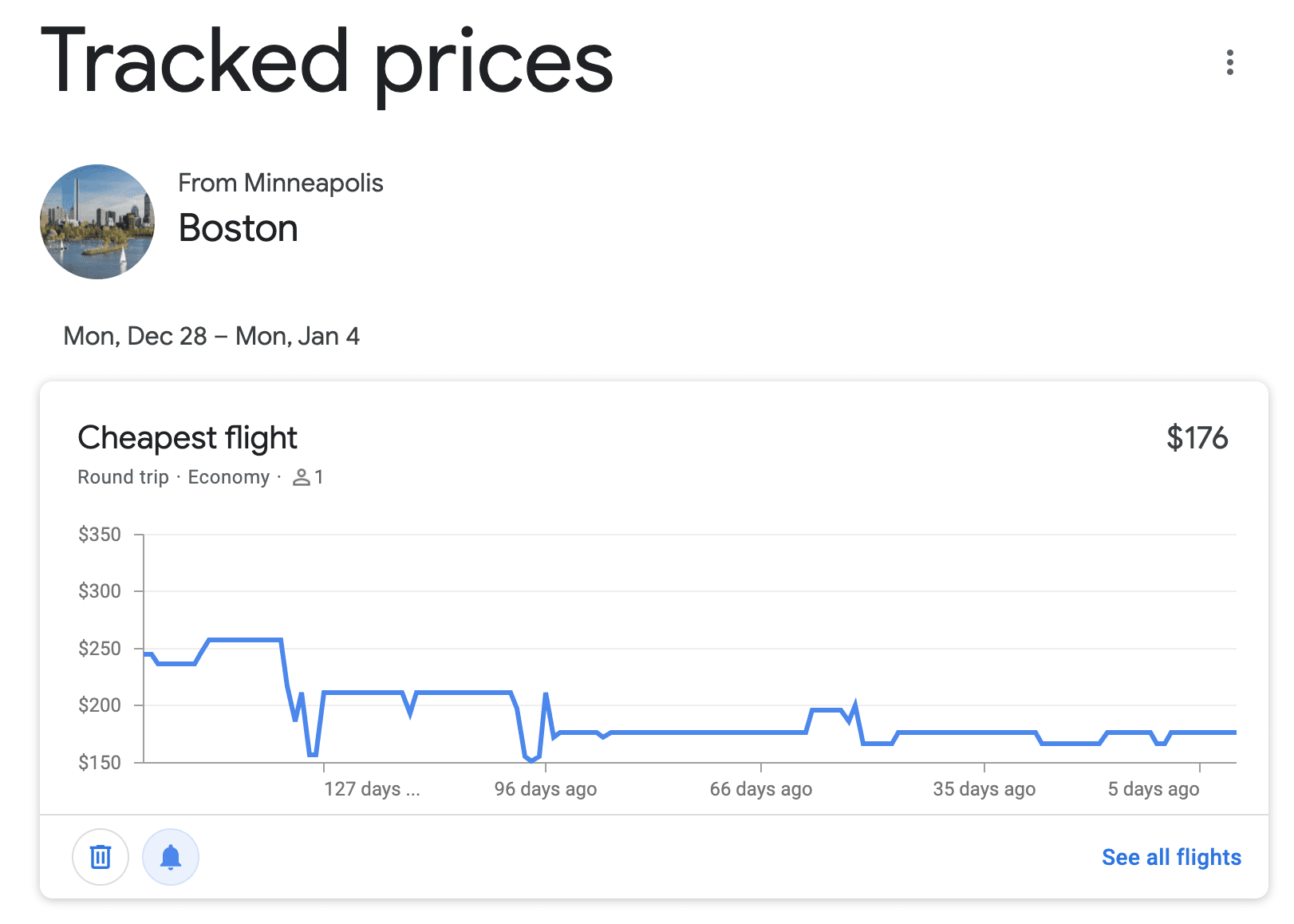1294x924 pixels.
Task: Click the Cheapest flight card heading
Action: pyautogui.click(x=187, y=438)
